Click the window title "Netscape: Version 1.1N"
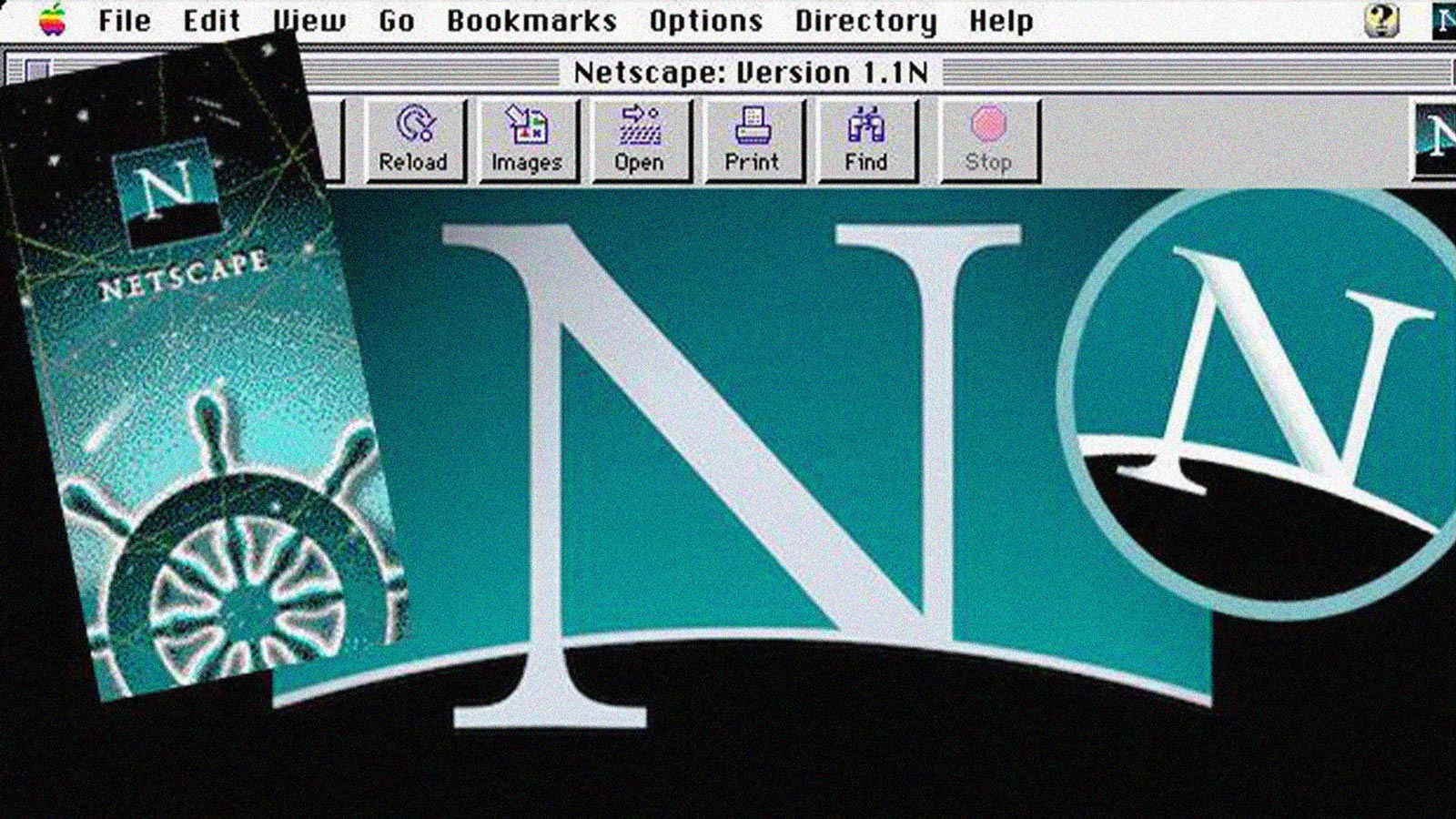 pos(751,73)
